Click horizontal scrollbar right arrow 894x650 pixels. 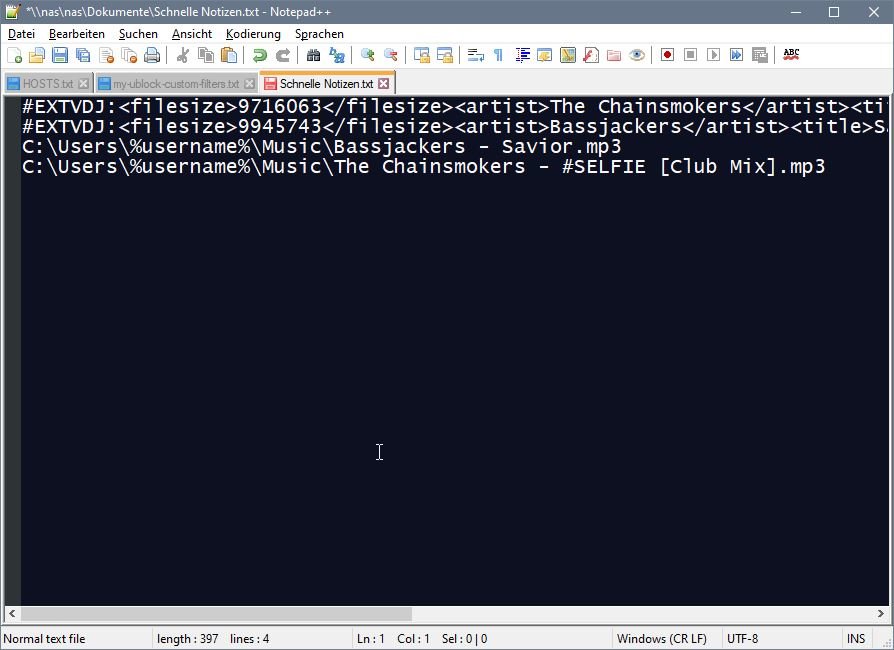pos(881,614)
